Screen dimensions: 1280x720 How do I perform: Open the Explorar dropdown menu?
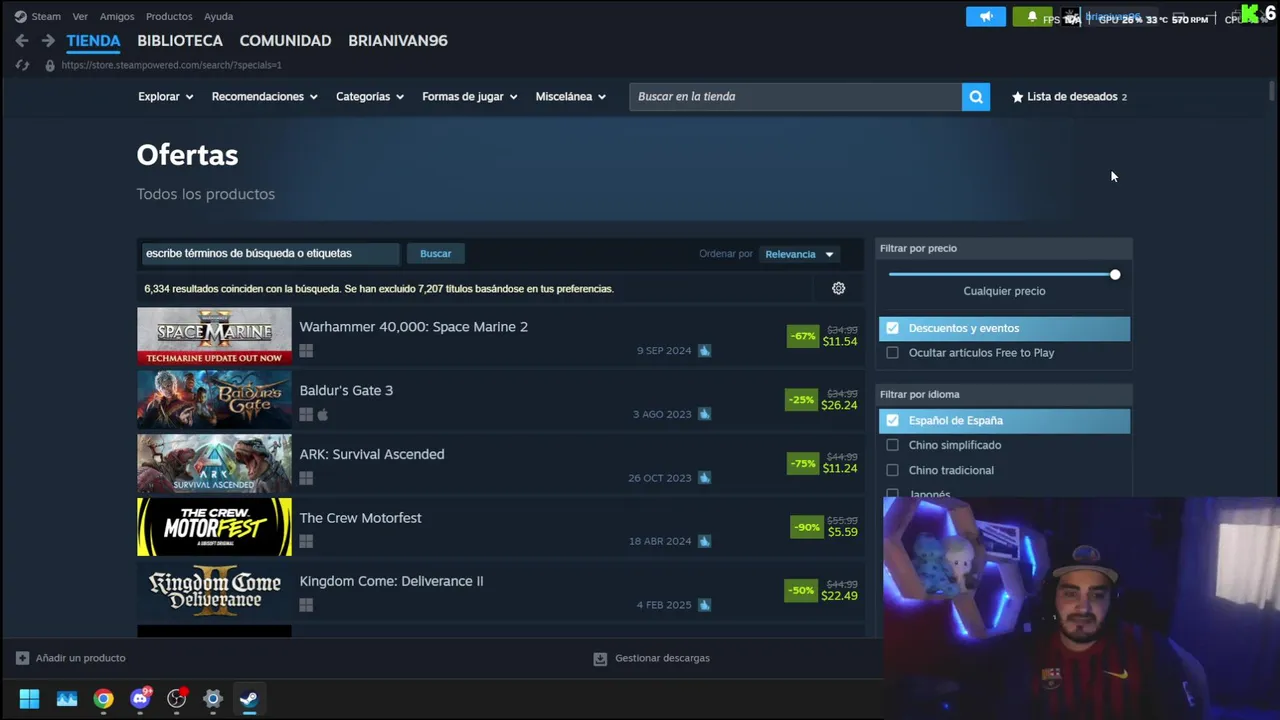coord(165,97)
